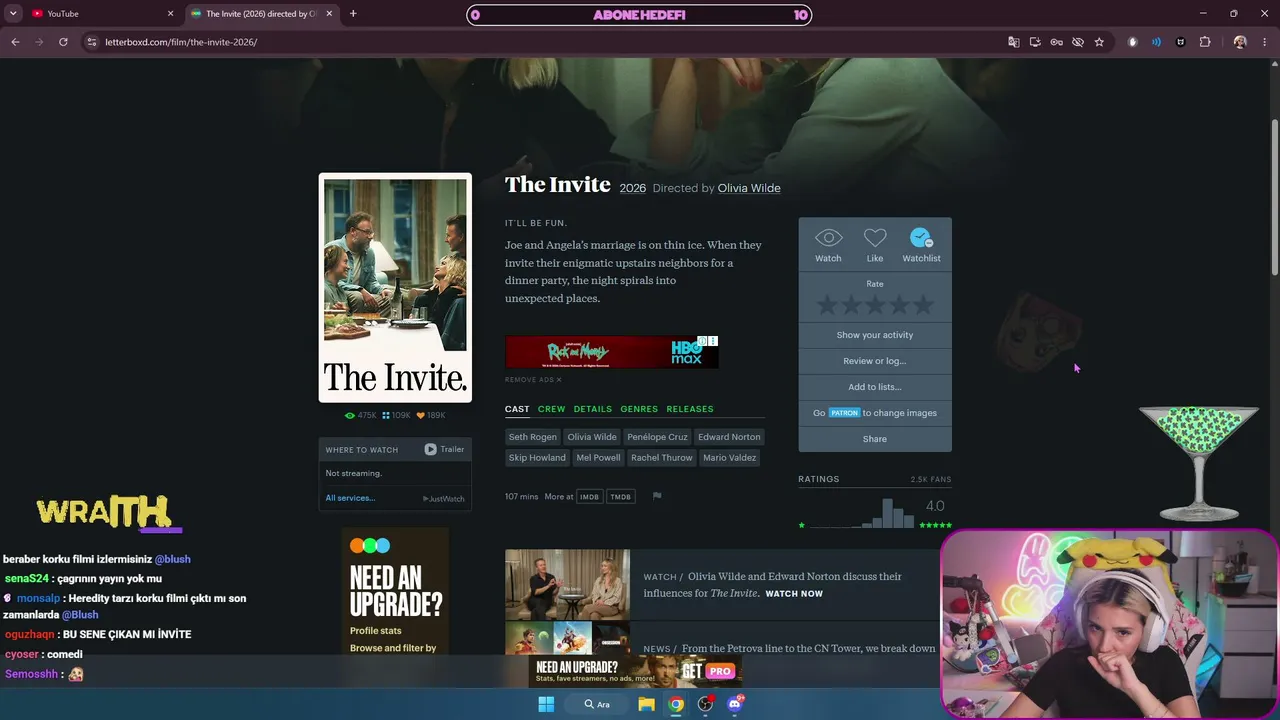Click the taskbar search box Ara
The width and height of the screenshot is (1280, 720).
[598, 704]
